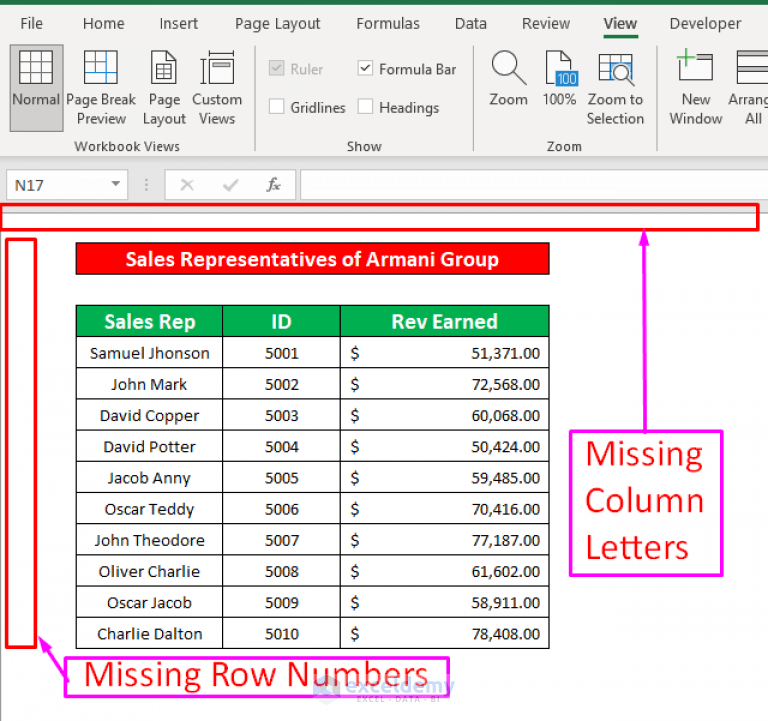768x721 pixels.
Task: Expand the Name Box dropdown arrow
Action: click(x=116, y=184)
